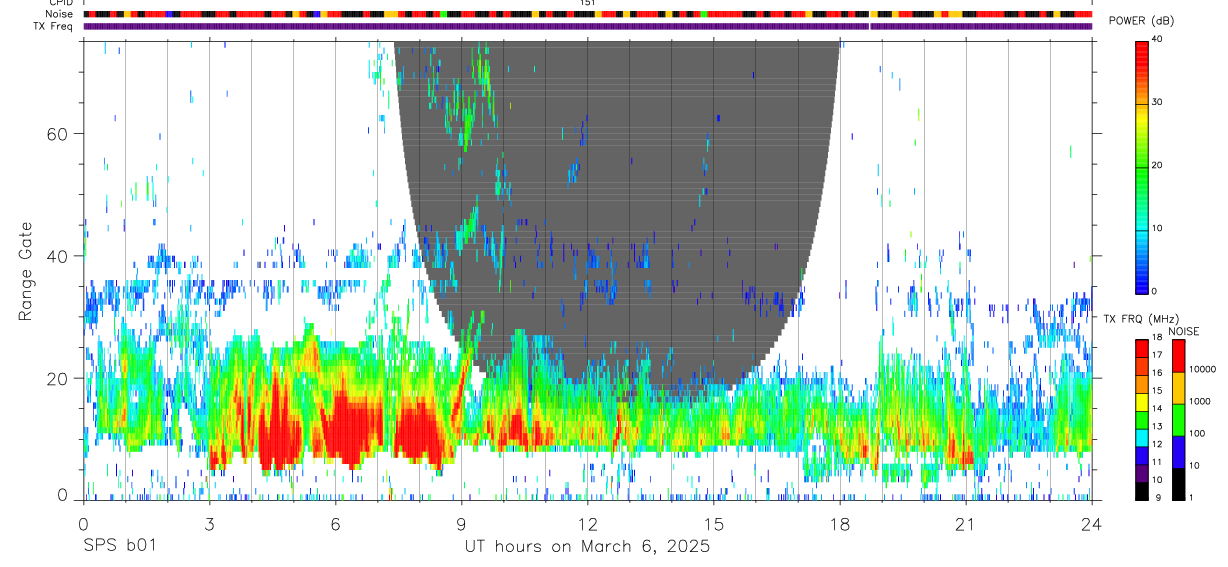Click the "Range Gate" y-axis label
The width and height of the screenshot is (1228, 567).
26,271
